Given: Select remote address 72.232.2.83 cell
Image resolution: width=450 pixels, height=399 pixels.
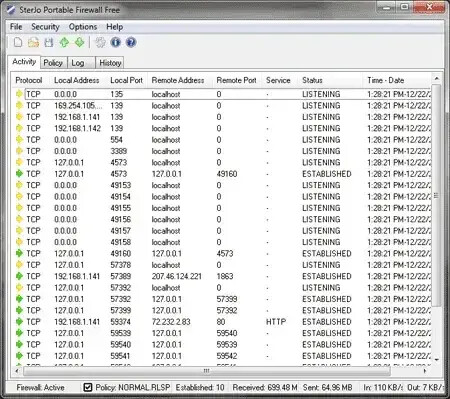Looking at the screenshot, I should point(171,322).
